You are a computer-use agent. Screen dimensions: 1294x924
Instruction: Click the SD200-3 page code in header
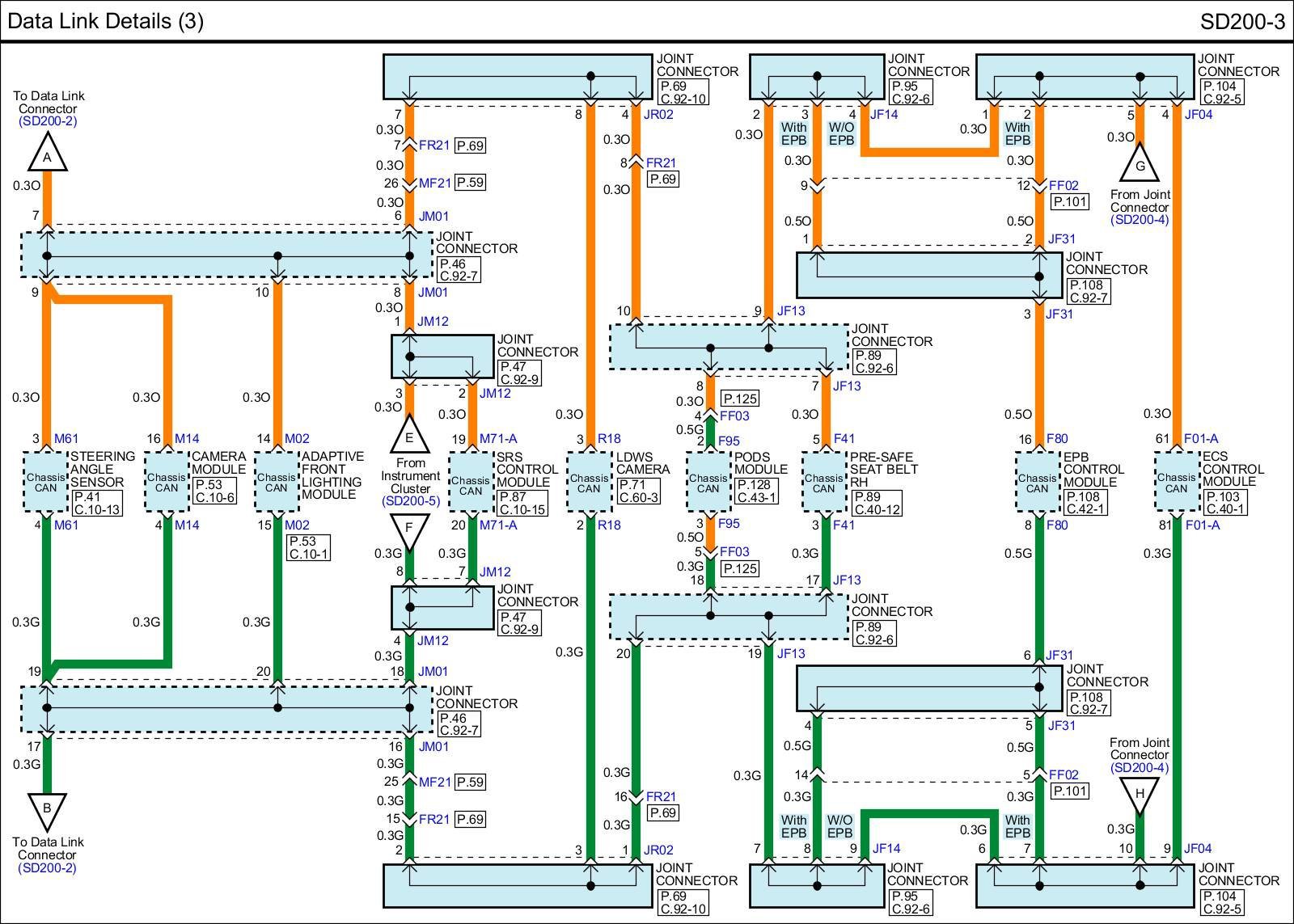tap(1241, 22)
